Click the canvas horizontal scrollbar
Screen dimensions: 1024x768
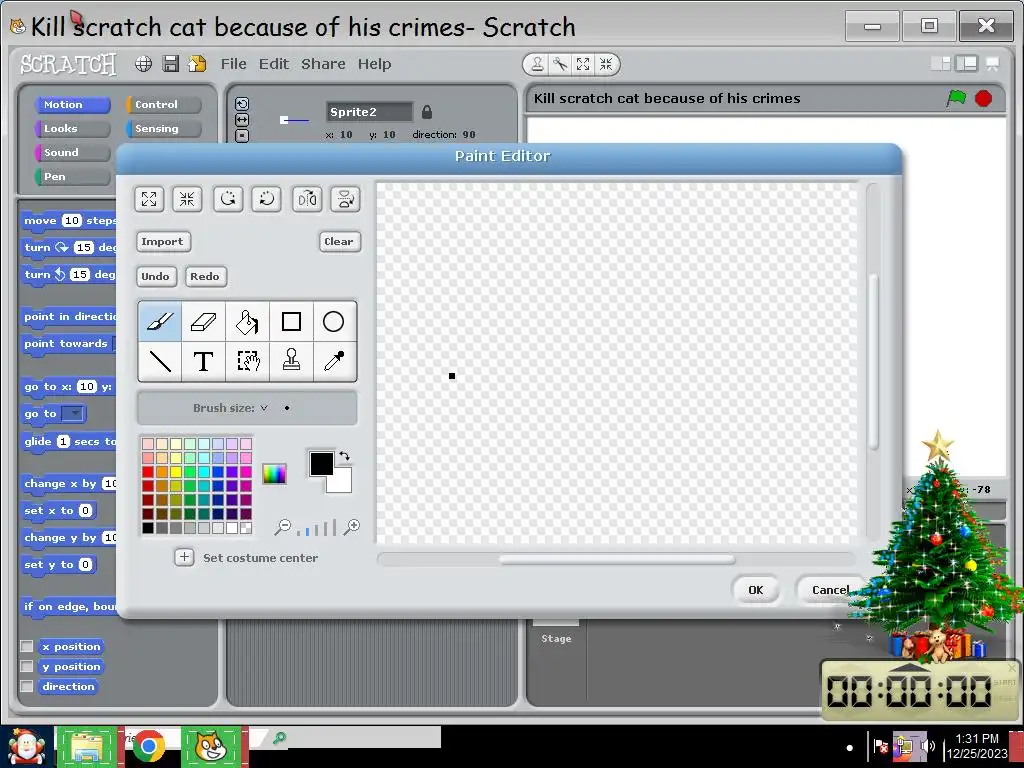point(616,559)
